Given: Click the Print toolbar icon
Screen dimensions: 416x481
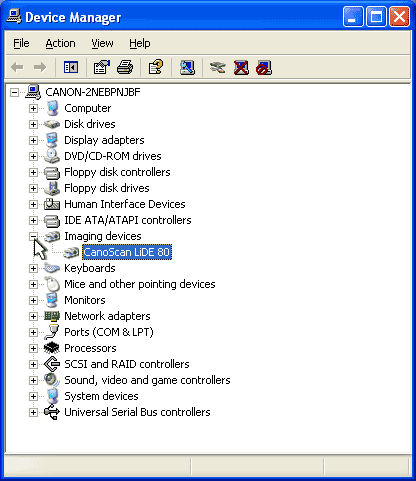Looking at the screenshot, I should (125, 68).
